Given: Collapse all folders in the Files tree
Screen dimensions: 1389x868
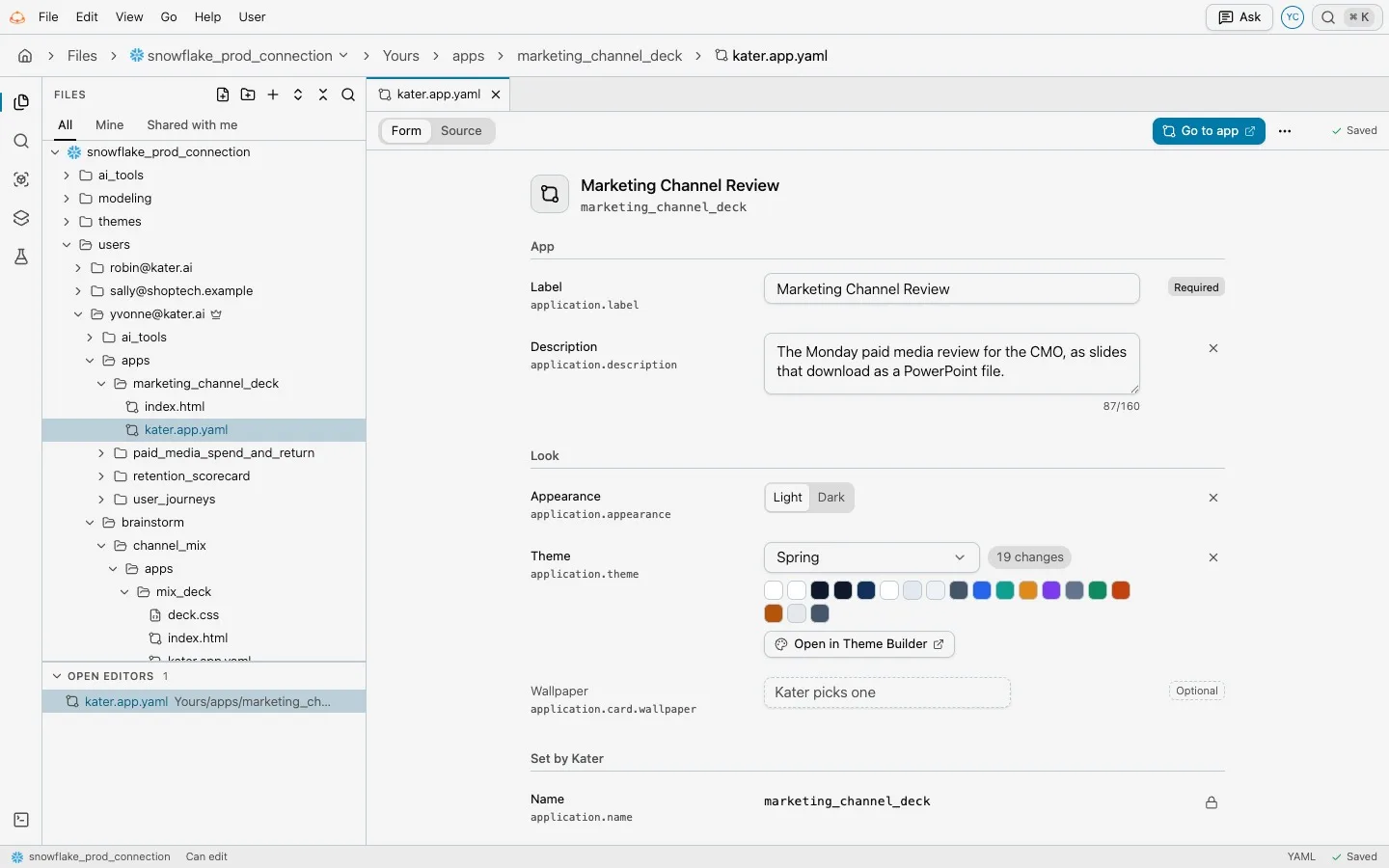Looking at the screenshot, I should pos(323,95).
